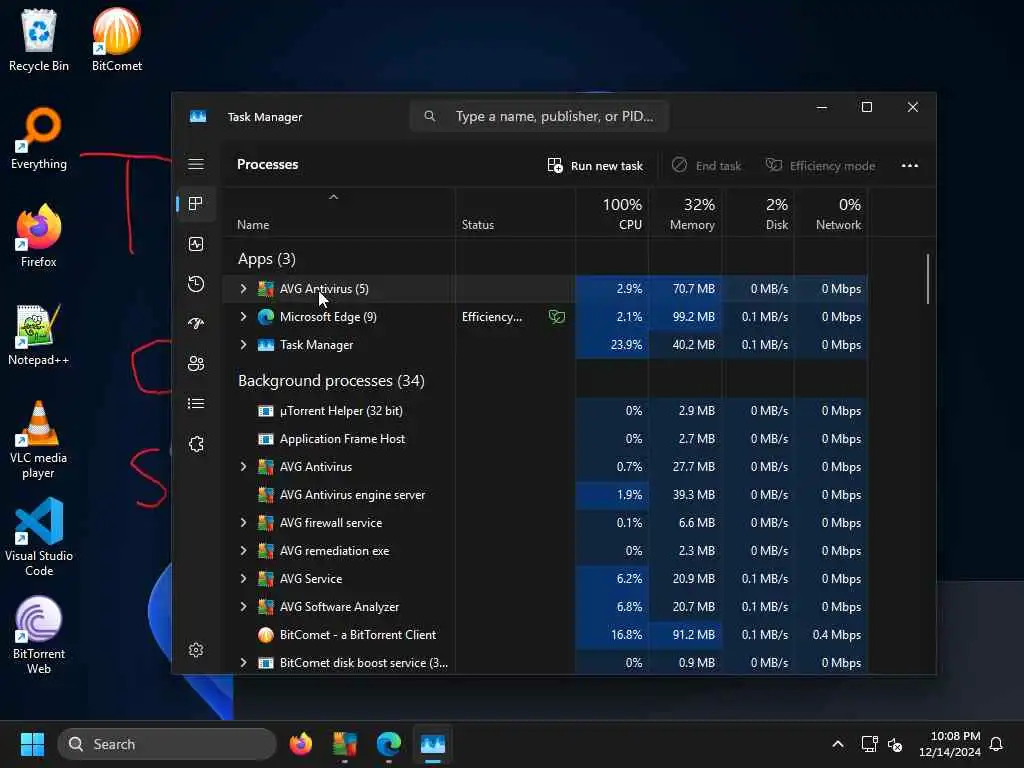The height and width of the screenshot is (768, 1024).
Task: Open AVG Antivirus from the taskbar
Action: click(345, 744)
